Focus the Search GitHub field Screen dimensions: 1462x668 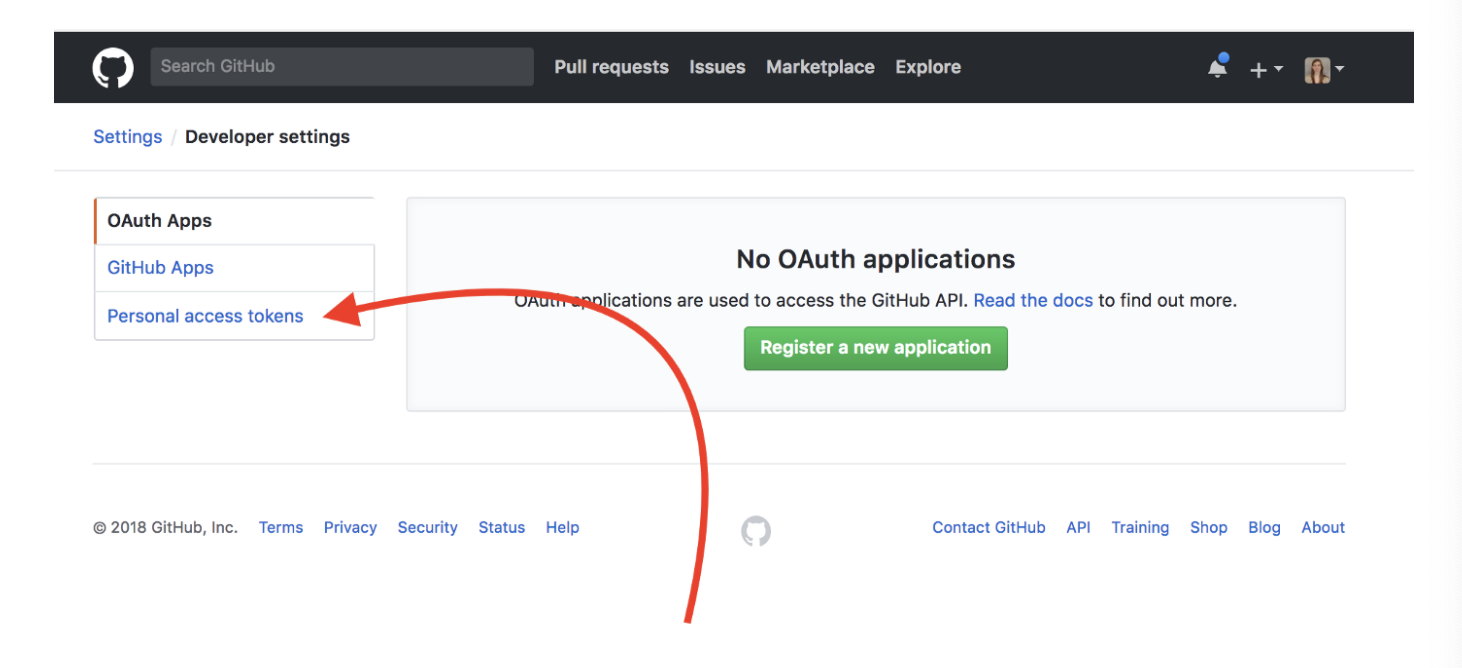342,67
